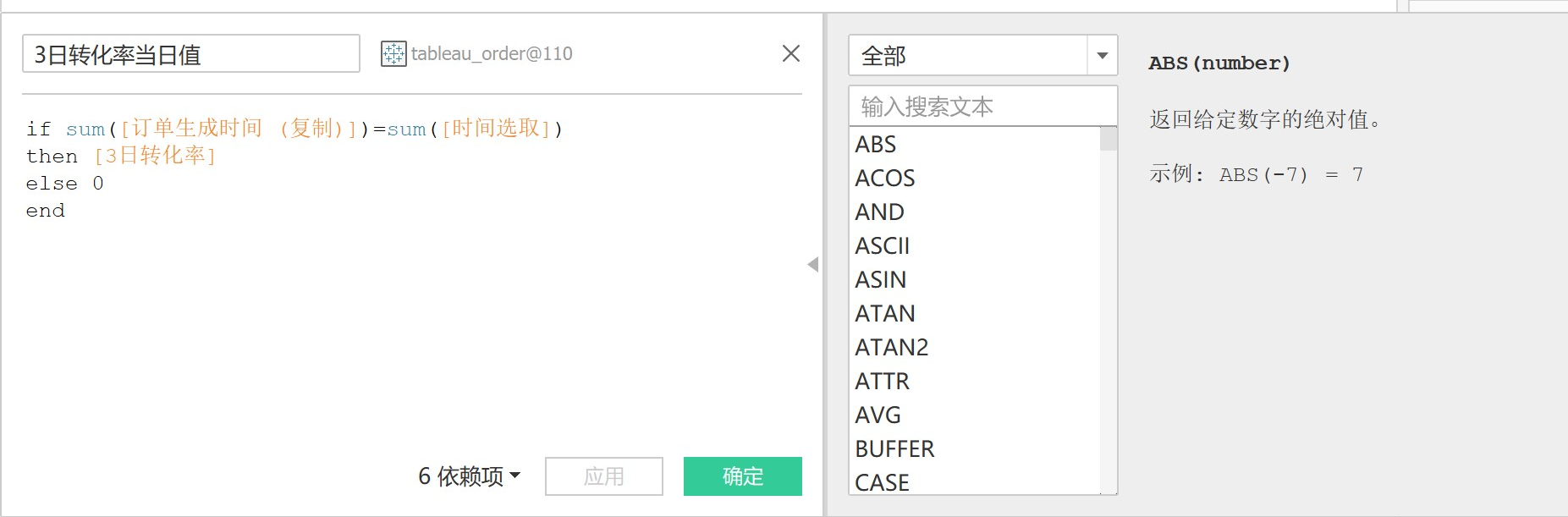Viewport: 1568px width, 517px height.
Task: Select the ACOS function entry
Action: tap(884, 178)
